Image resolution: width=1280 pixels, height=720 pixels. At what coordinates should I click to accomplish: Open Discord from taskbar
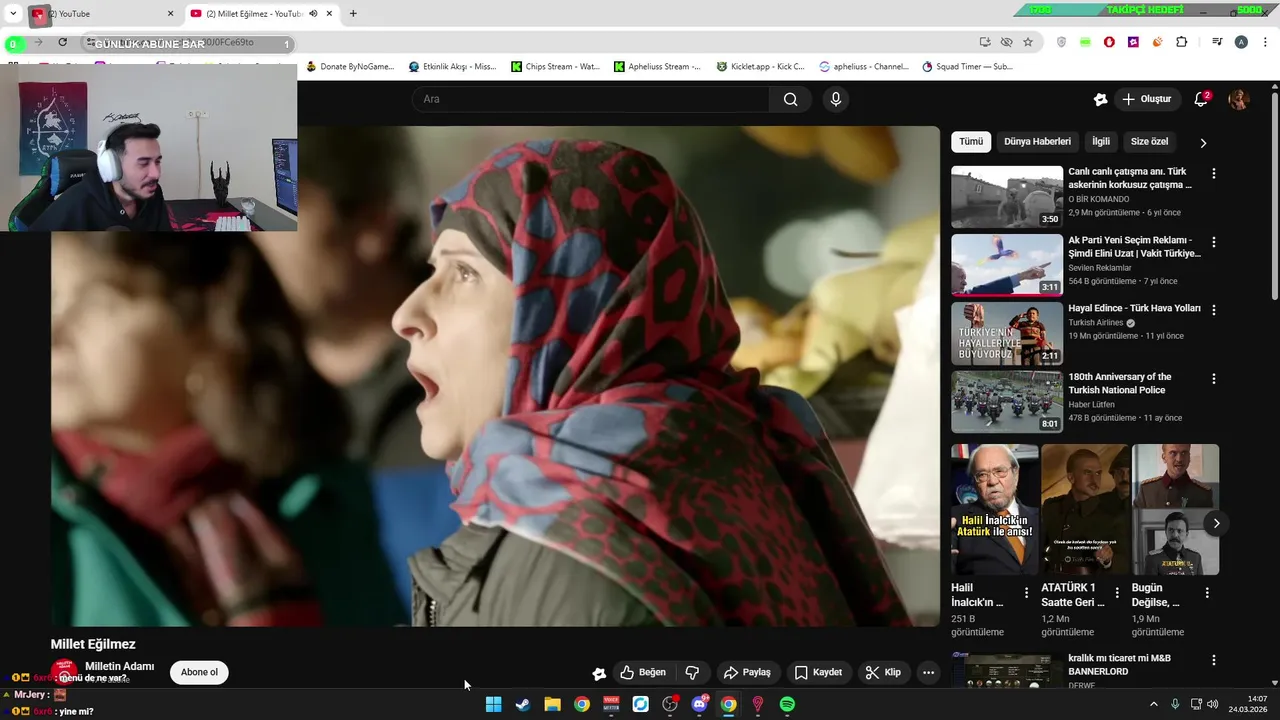(x=699, y=704)
